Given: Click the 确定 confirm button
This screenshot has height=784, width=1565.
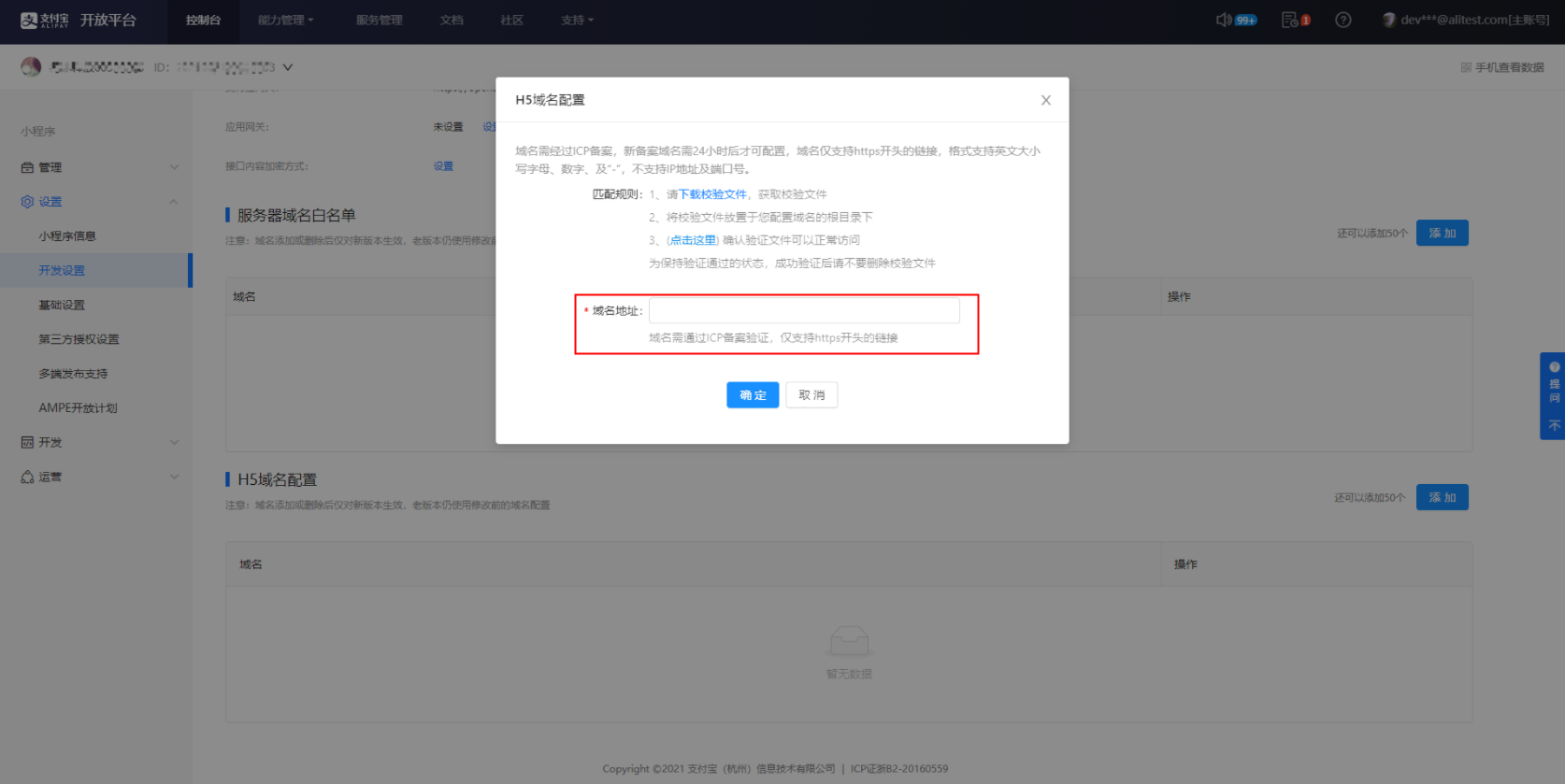Looking at the screenshot, I should click(x=753, y=395).
